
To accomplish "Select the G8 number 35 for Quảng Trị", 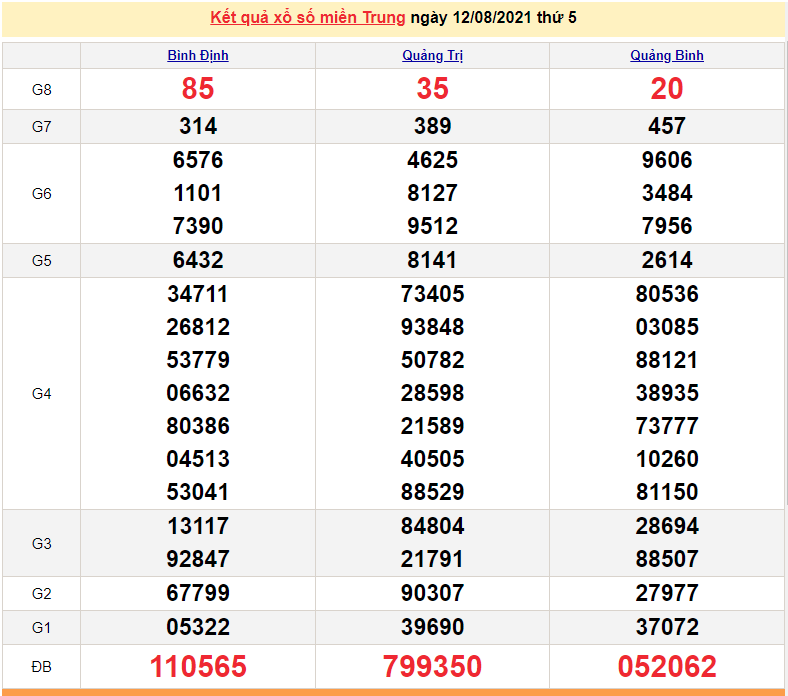I will [432, 89].
